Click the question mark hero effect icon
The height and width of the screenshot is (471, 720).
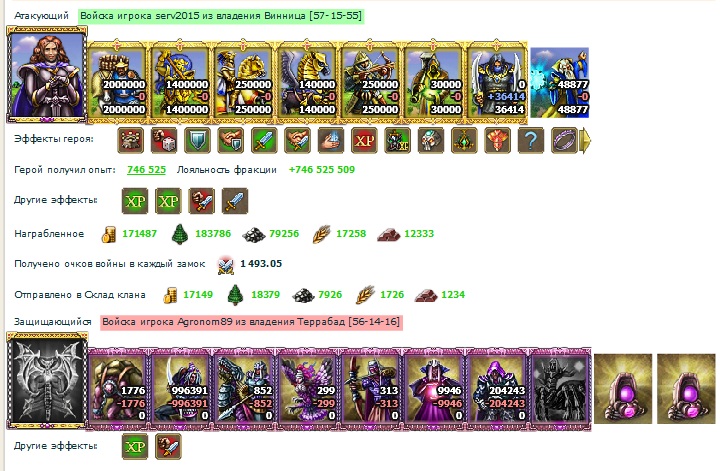[x=530, y=140]
